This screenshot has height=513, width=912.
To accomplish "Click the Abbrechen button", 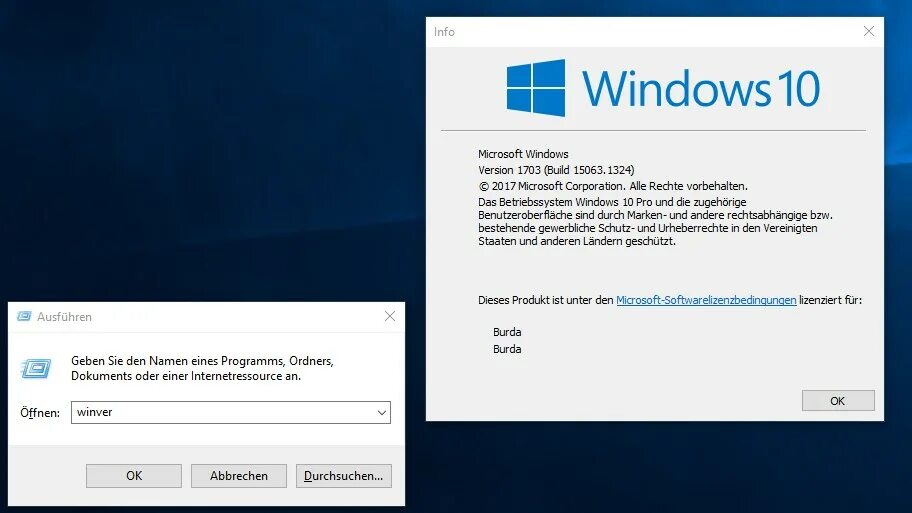I will click(x=238, y=476).
